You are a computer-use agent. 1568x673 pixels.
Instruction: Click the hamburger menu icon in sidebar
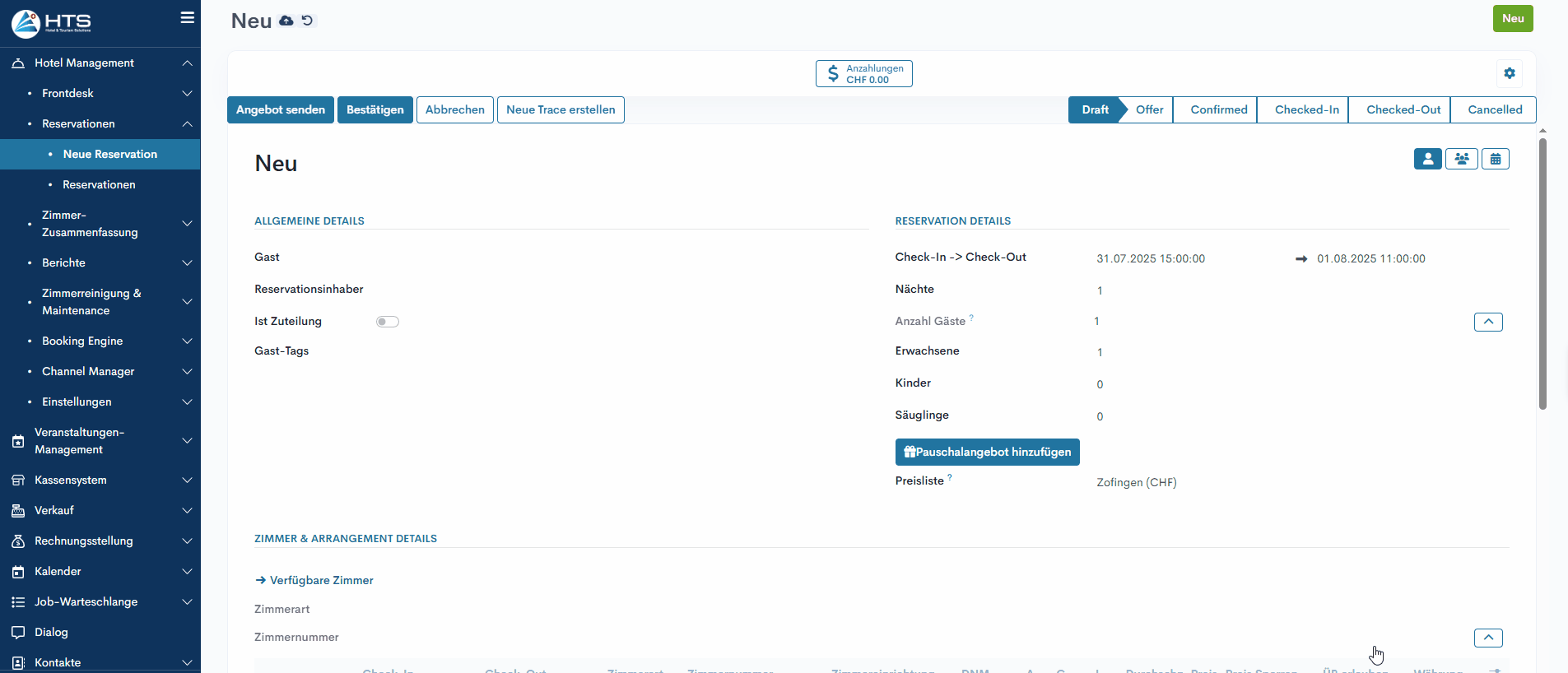pyautogui.click(x=188, y=18)
